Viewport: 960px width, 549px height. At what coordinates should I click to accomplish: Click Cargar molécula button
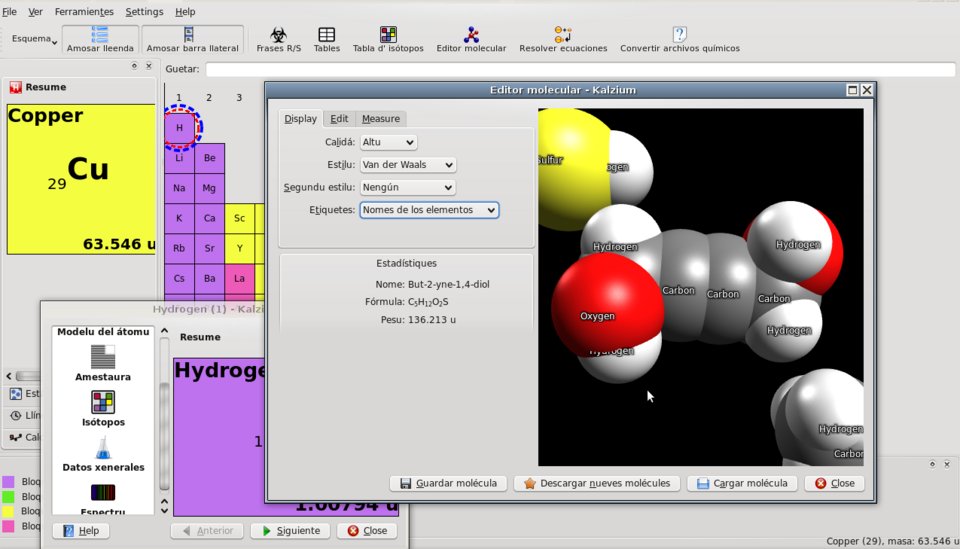coord(743,484)
